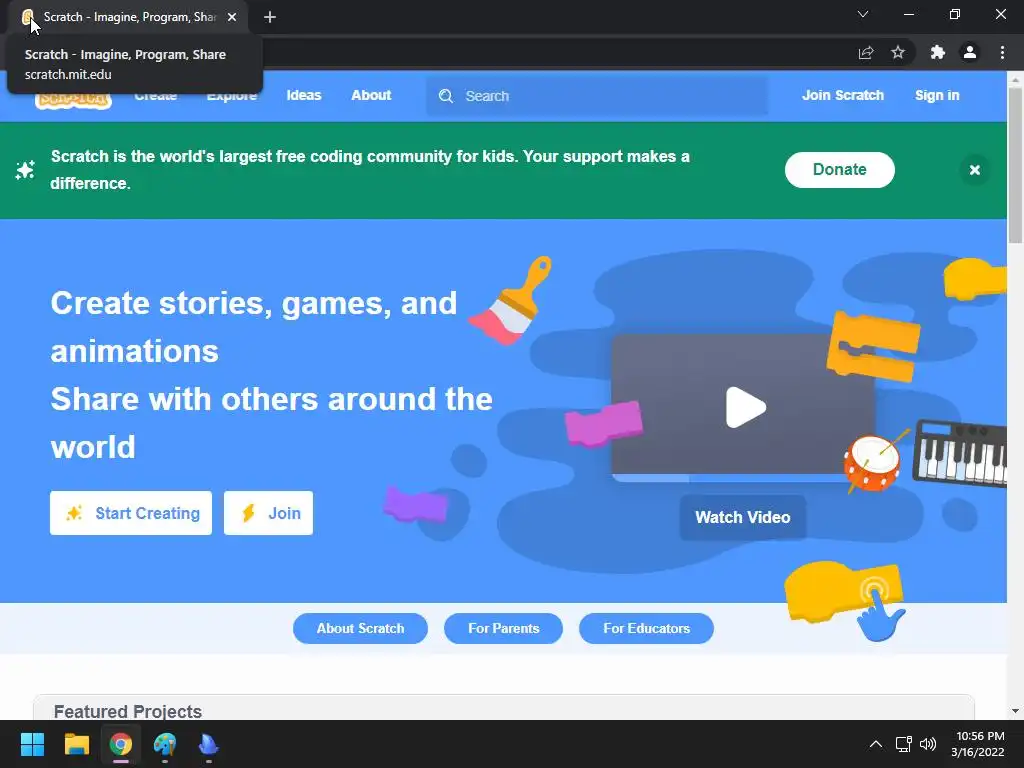Click the pointing hand cursor illustration
This screenshot has width=1024, height=768.
coord(880,616)
